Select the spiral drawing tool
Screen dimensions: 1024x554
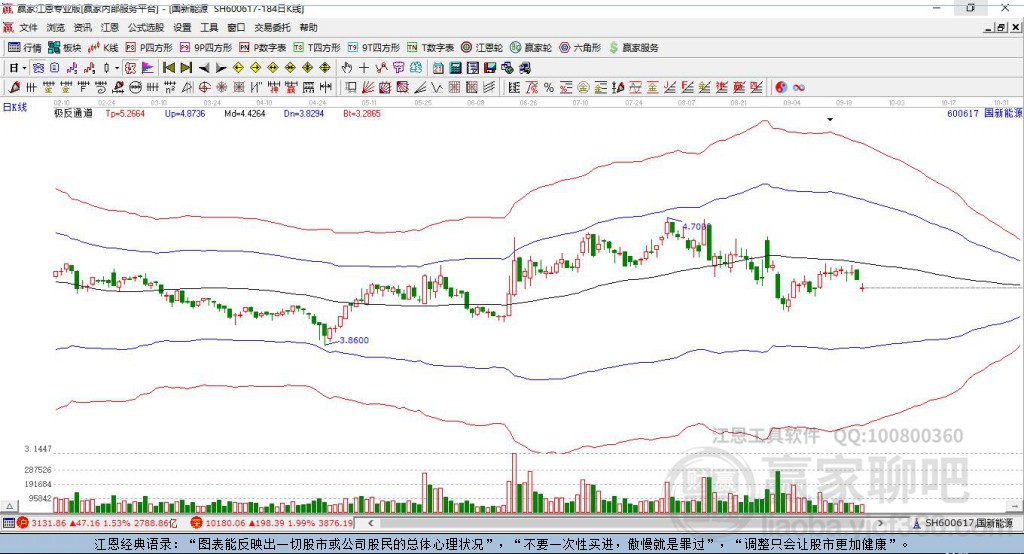pyautogui.click(x=100, y=88)
